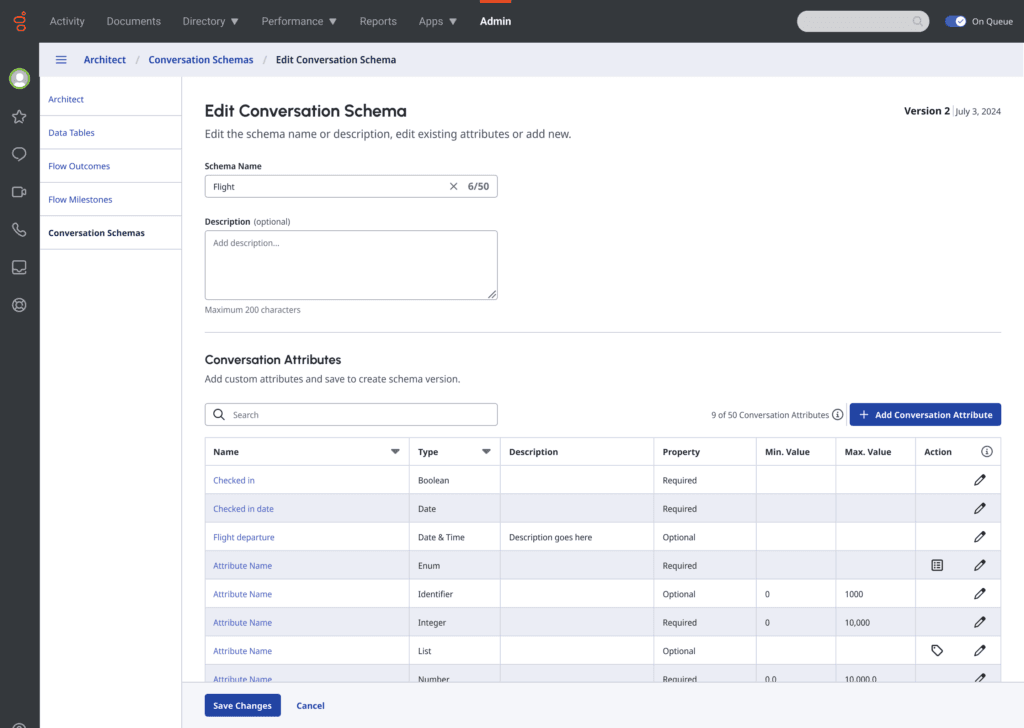Open the Reports menu item
Image resolution: width=1024 pixels, height=728 pixels.
point(378,20)
